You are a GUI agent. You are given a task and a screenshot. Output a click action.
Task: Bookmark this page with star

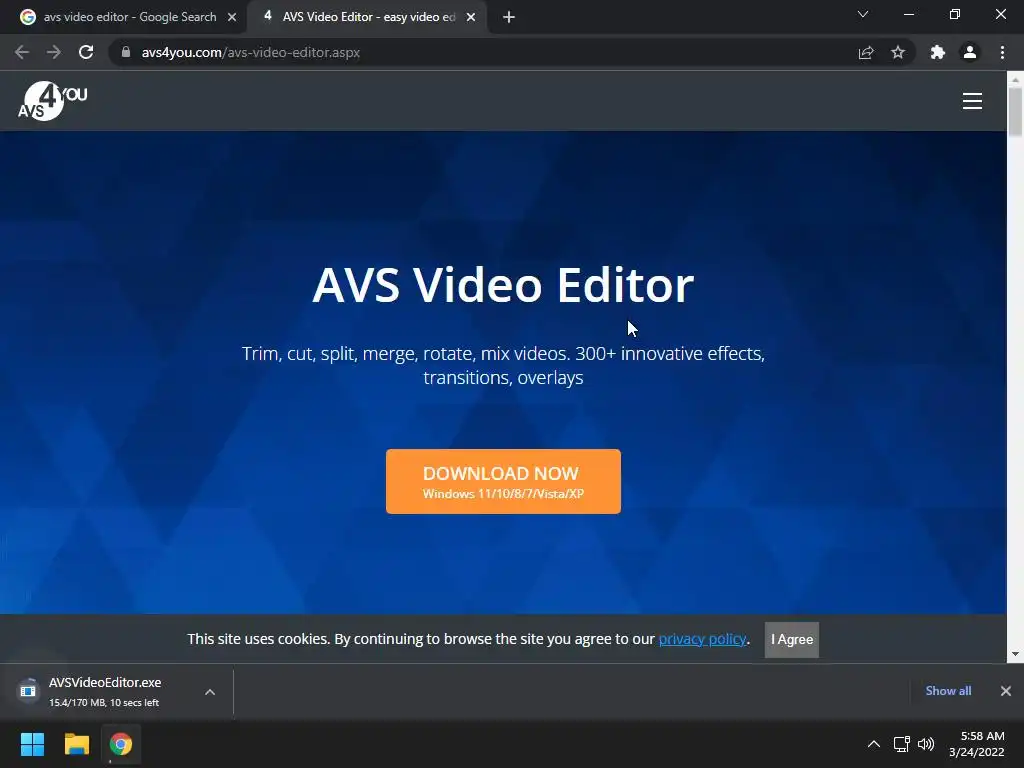tap(898, 52)
